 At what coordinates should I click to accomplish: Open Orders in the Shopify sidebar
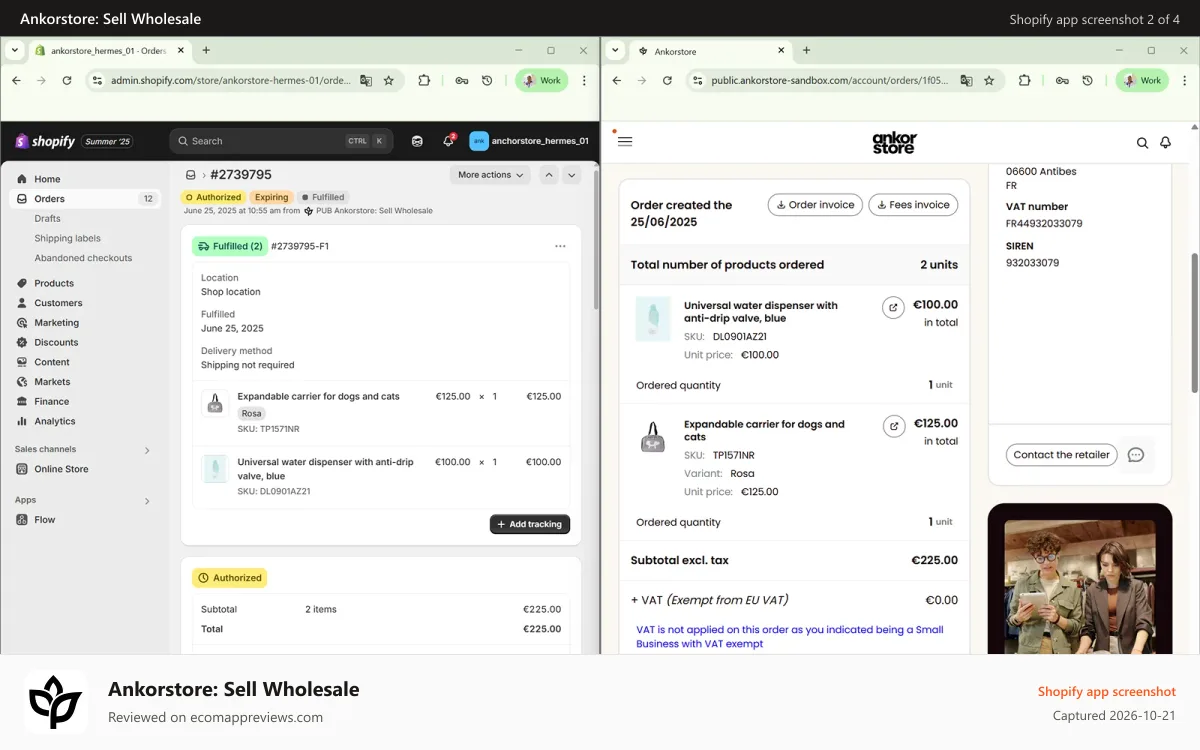coord(84,199)
